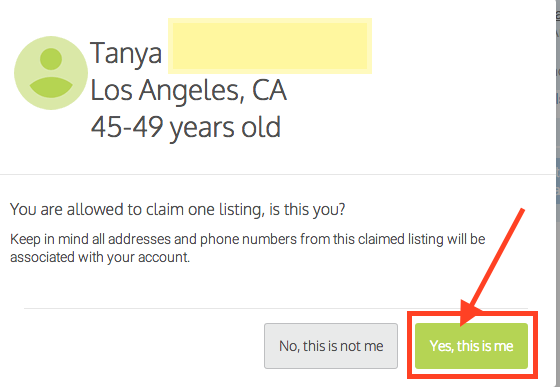This screenshot has height=387, width=560.
Task: Click the 'is this you?' phrase
Action: (307, 209)
